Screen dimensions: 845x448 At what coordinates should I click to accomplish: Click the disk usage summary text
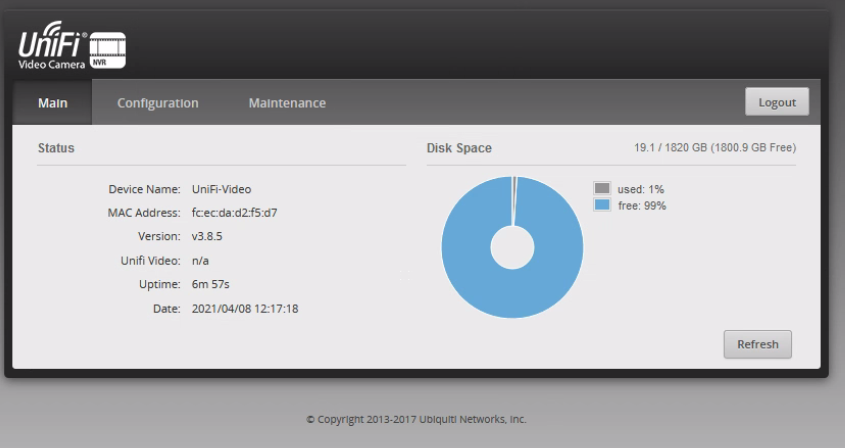[715, 148]
